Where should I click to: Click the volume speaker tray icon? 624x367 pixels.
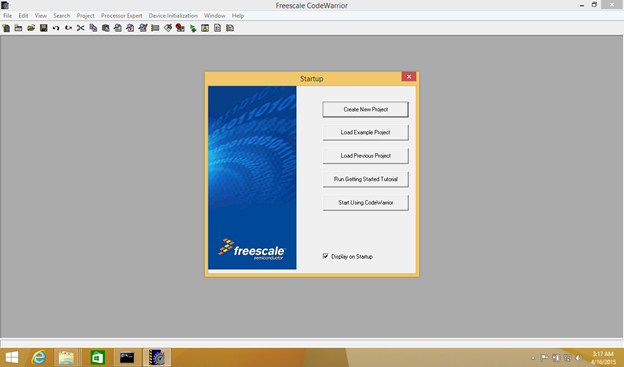click(579, 358)
